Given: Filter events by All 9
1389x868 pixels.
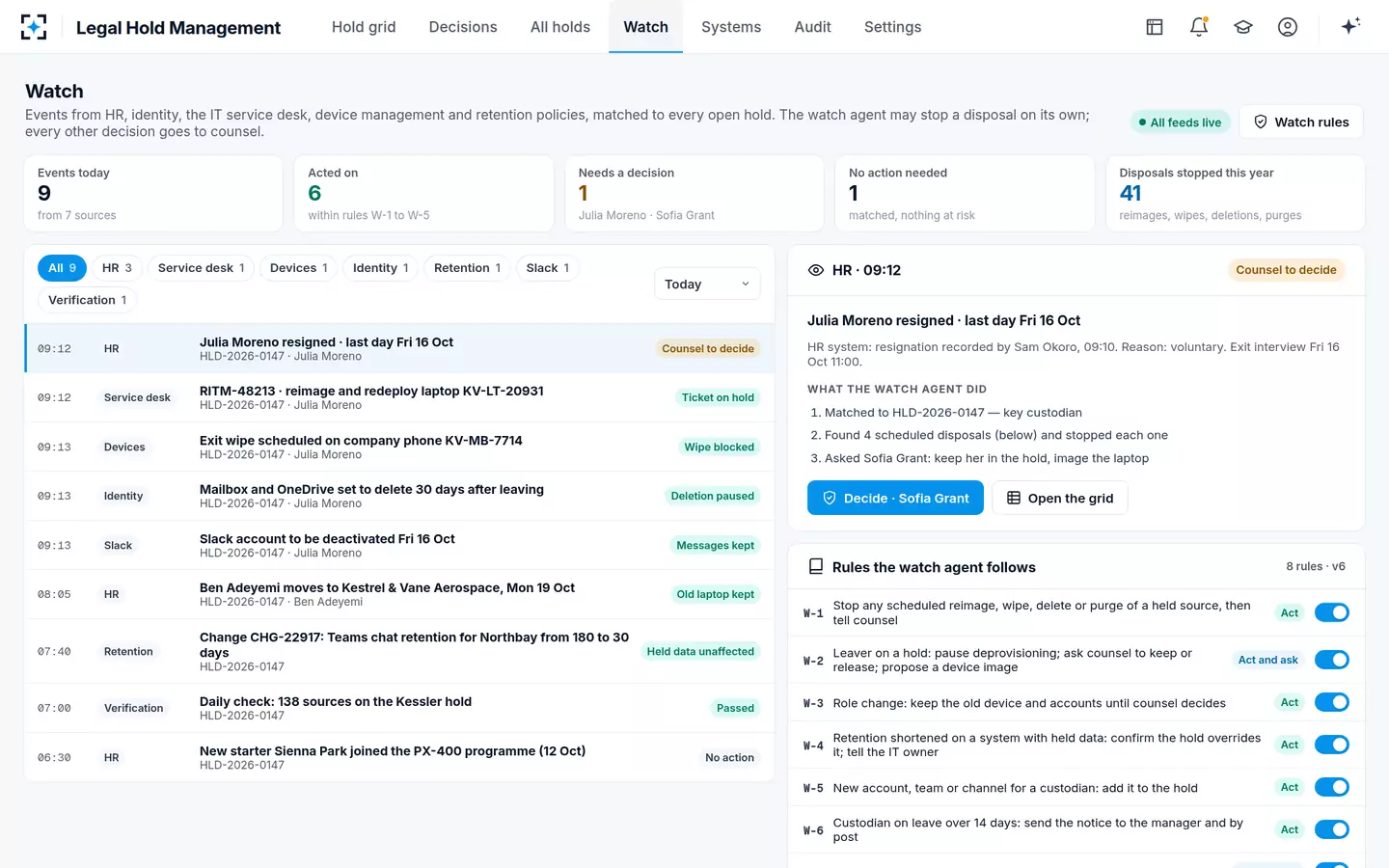Looking at the screenshot, I should (62, 268).
